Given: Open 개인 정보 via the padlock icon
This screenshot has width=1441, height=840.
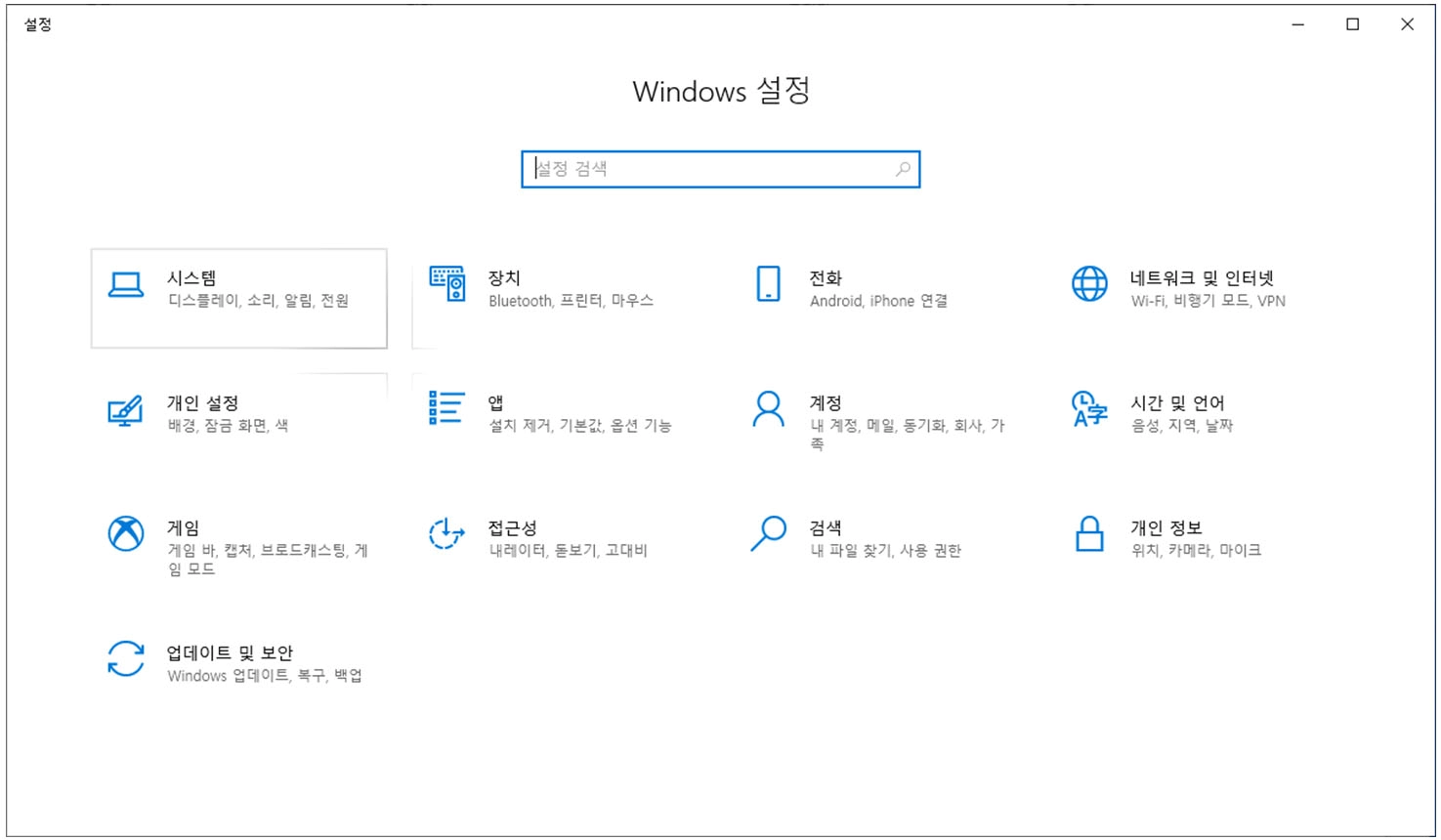Looking at the screenshot, I should tap(1088, 535).
